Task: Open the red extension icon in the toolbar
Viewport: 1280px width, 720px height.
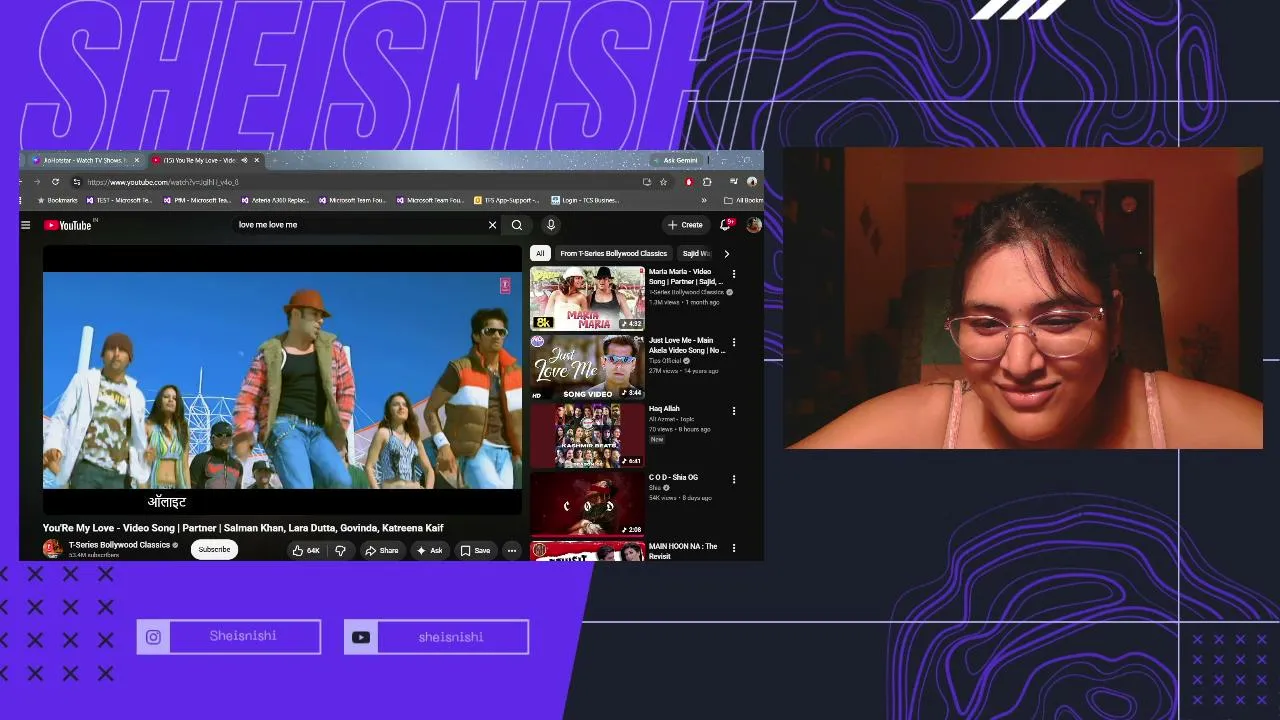Action: pos(688,182)
